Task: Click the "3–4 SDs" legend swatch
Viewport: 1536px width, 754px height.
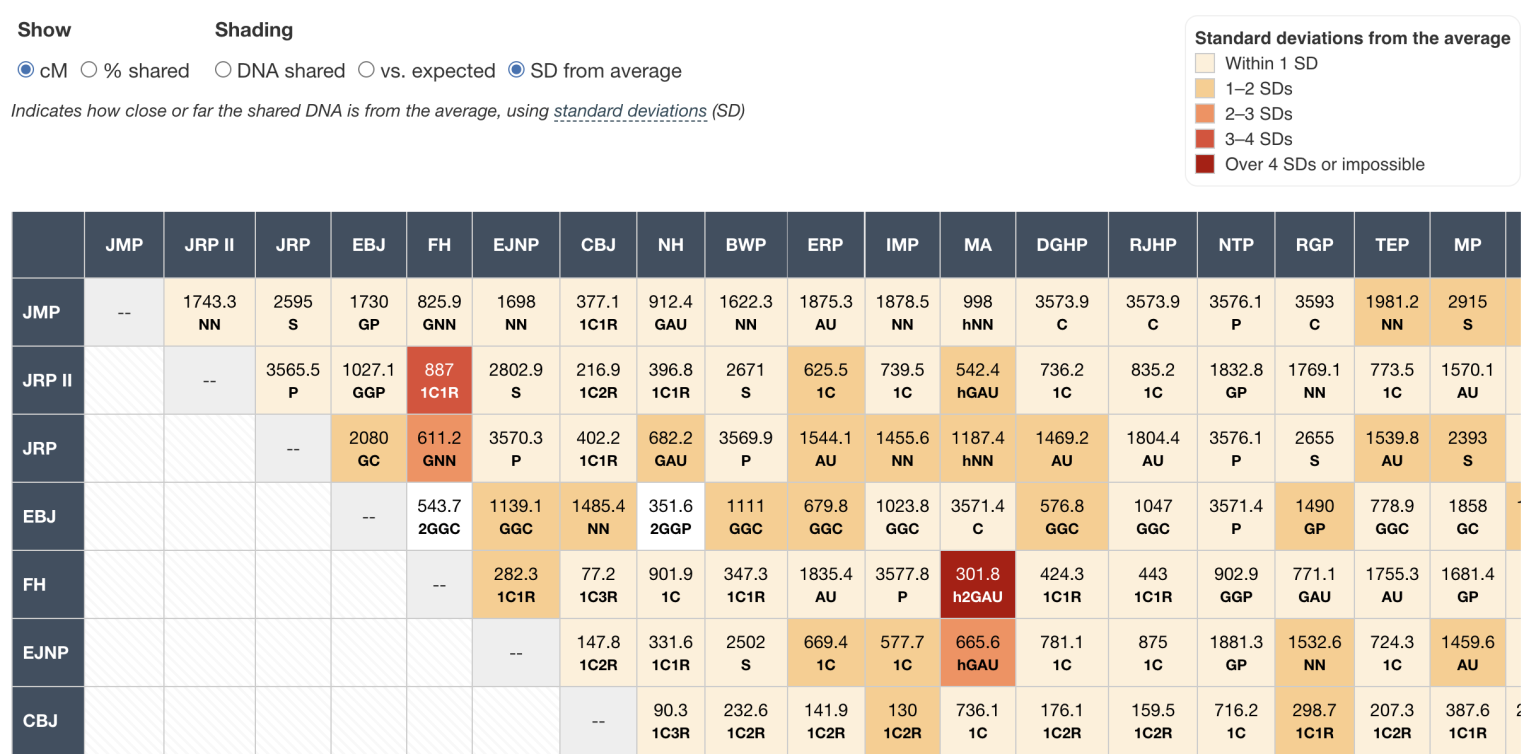Action: point(1207,138)
